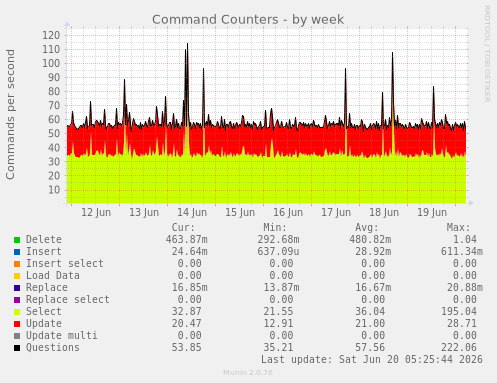Click Update average value 21.00
The width and height of the screenshot is (497, 383).
pos(370,323)
